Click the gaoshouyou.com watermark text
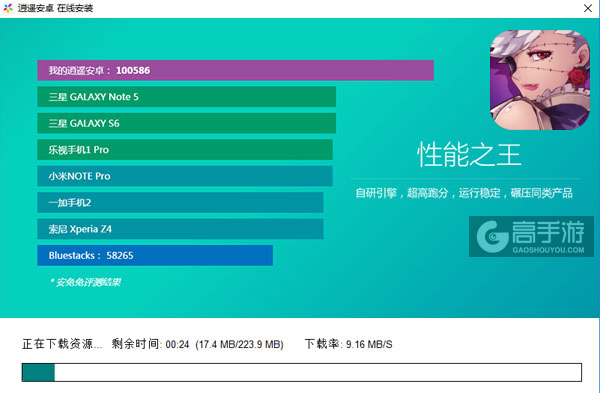The width and height of the screenshot is (600, 393). click(548, 250)
